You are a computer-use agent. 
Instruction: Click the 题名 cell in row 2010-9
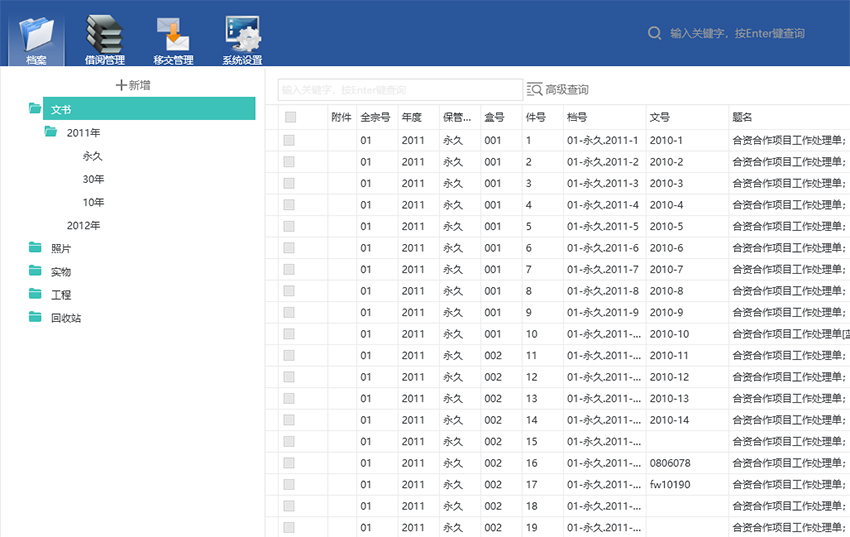click(789, 312)
